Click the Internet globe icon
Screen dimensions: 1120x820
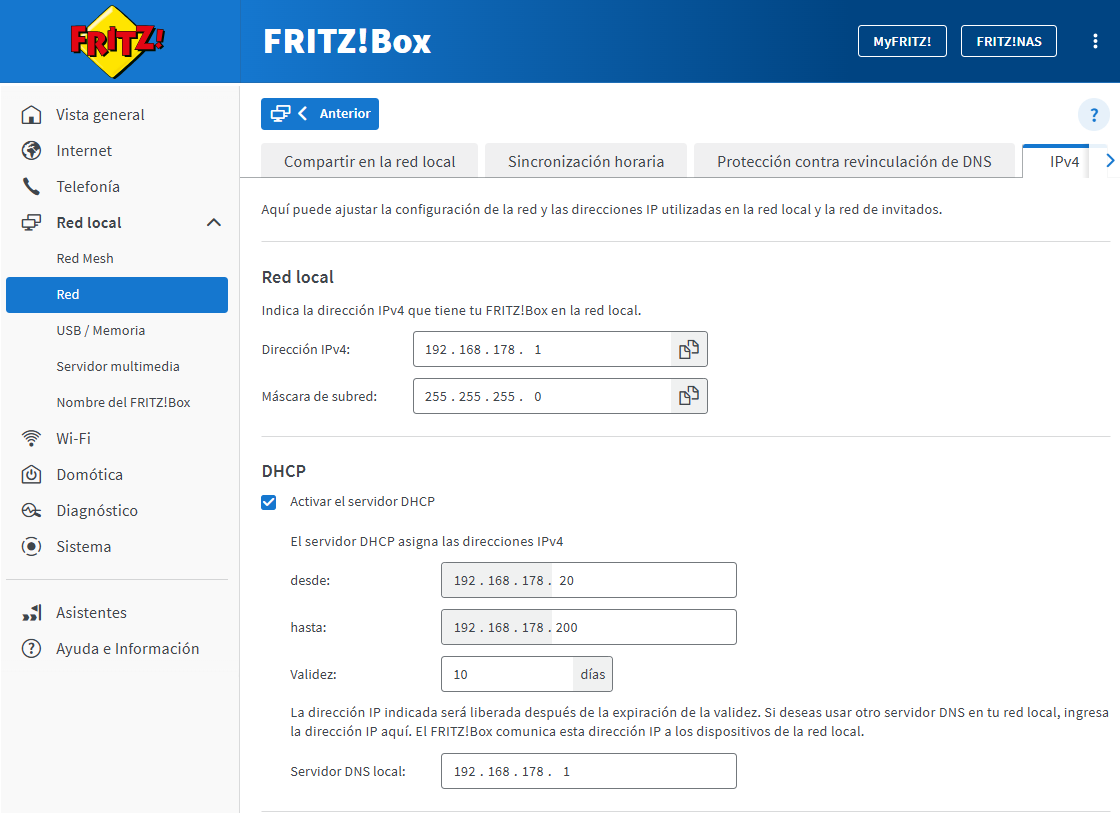pos(31,151)
